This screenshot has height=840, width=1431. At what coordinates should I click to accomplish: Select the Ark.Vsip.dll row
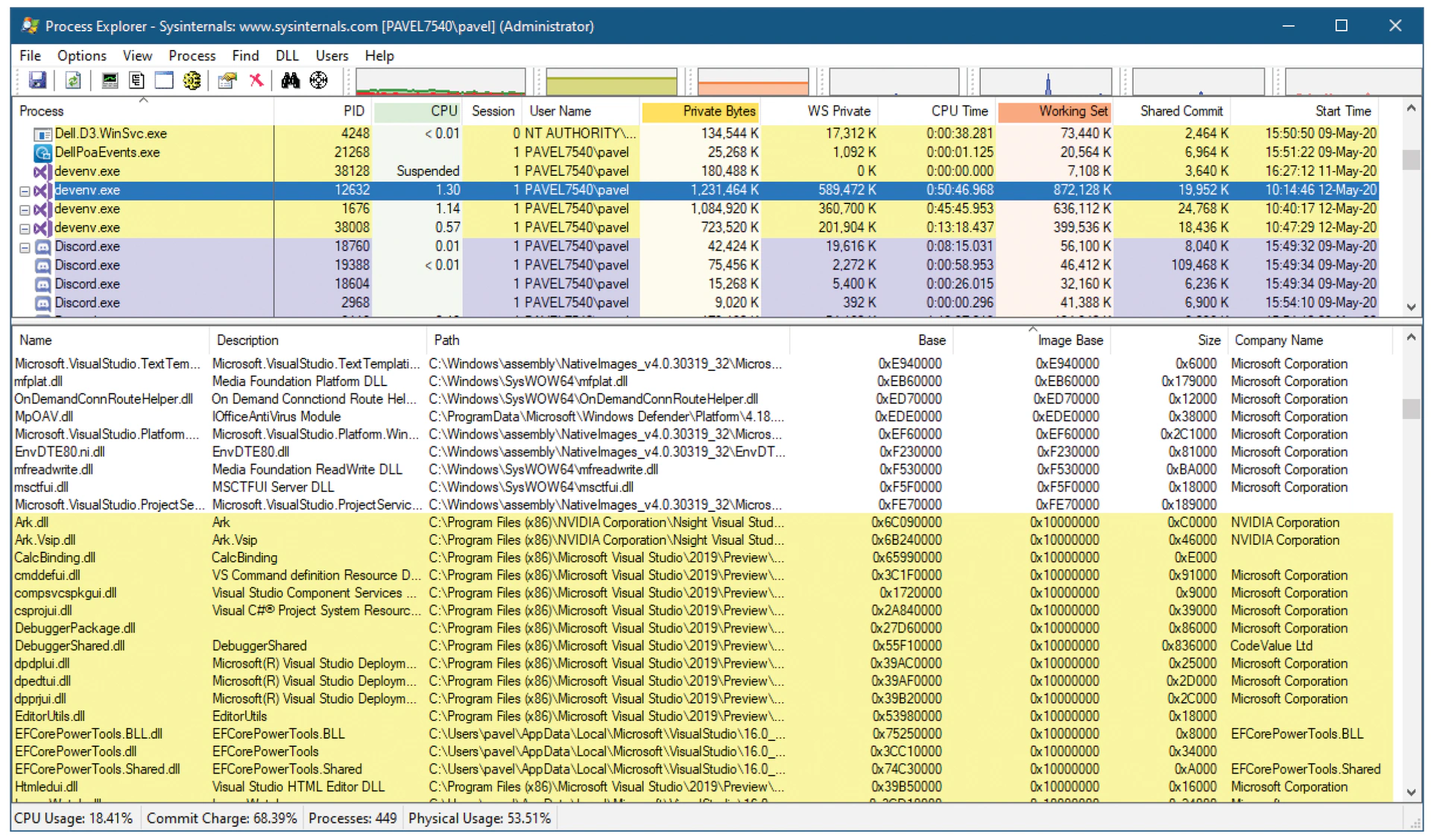click(x=703, y=540)
